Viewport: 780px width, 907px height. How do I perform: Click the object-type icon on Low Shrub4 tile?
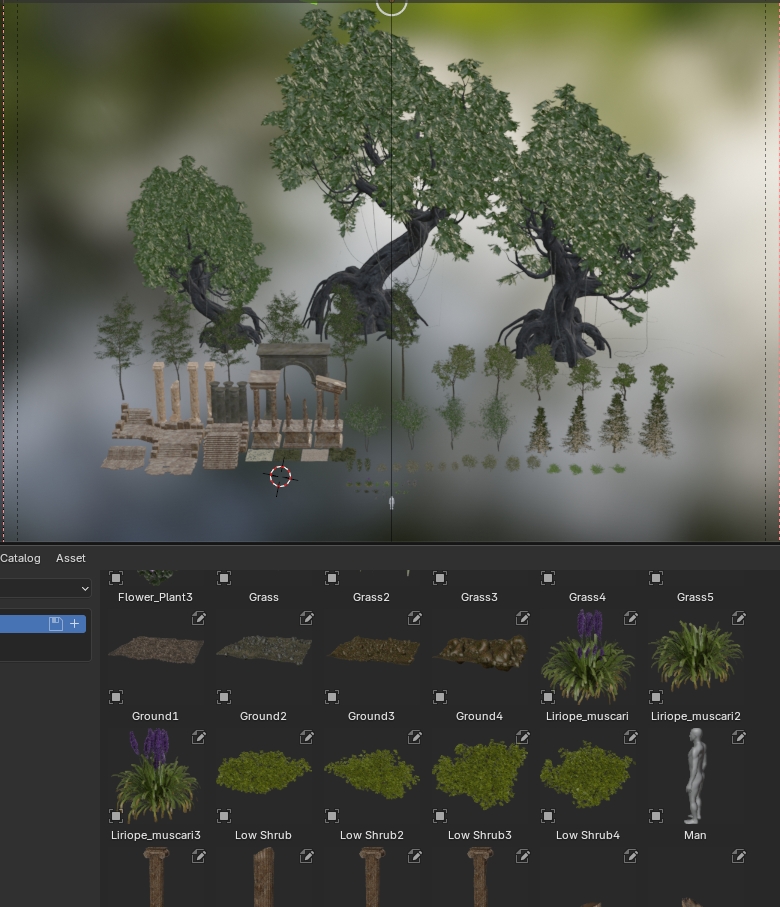[548, 816]
